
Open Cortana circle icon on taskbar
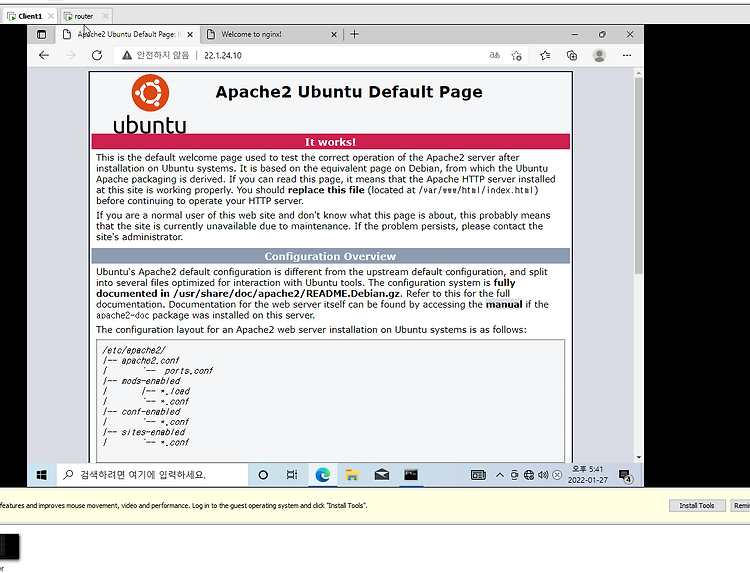(263, 475)
